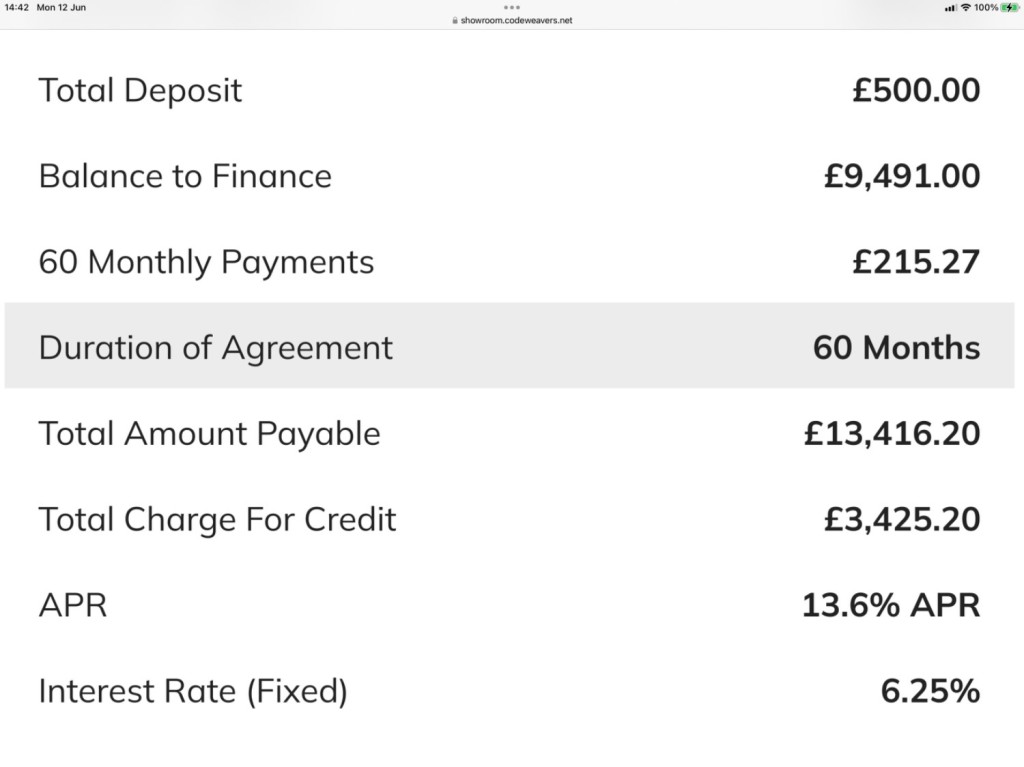Tap the 14:42 clock in status bar
Screen dimensions: 1024x767
16,8
